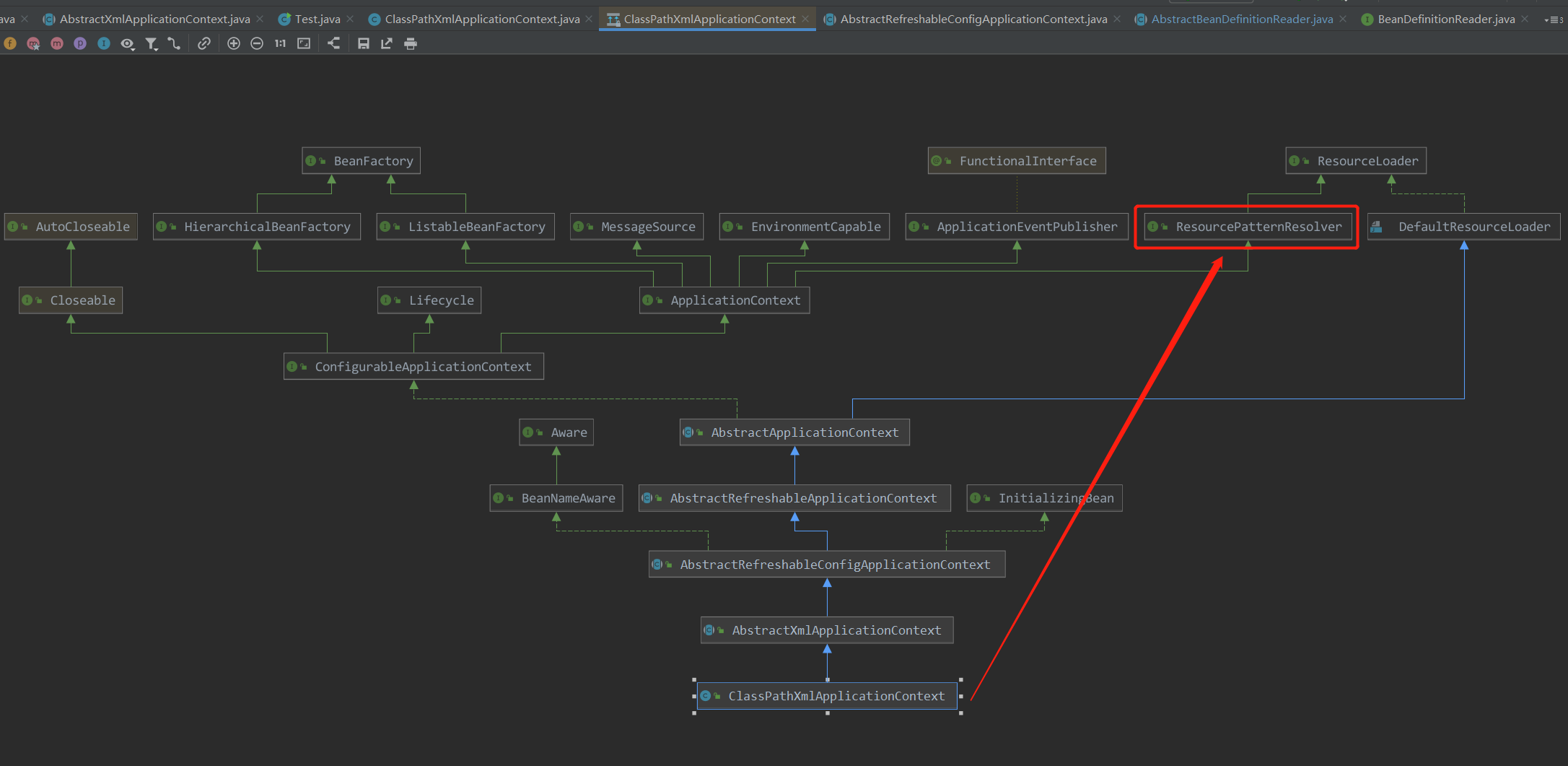This screenshot has width=1568, height=766.
Task: Switch to AbstractXmlApplicationContext.java tab
Action: 154,19
